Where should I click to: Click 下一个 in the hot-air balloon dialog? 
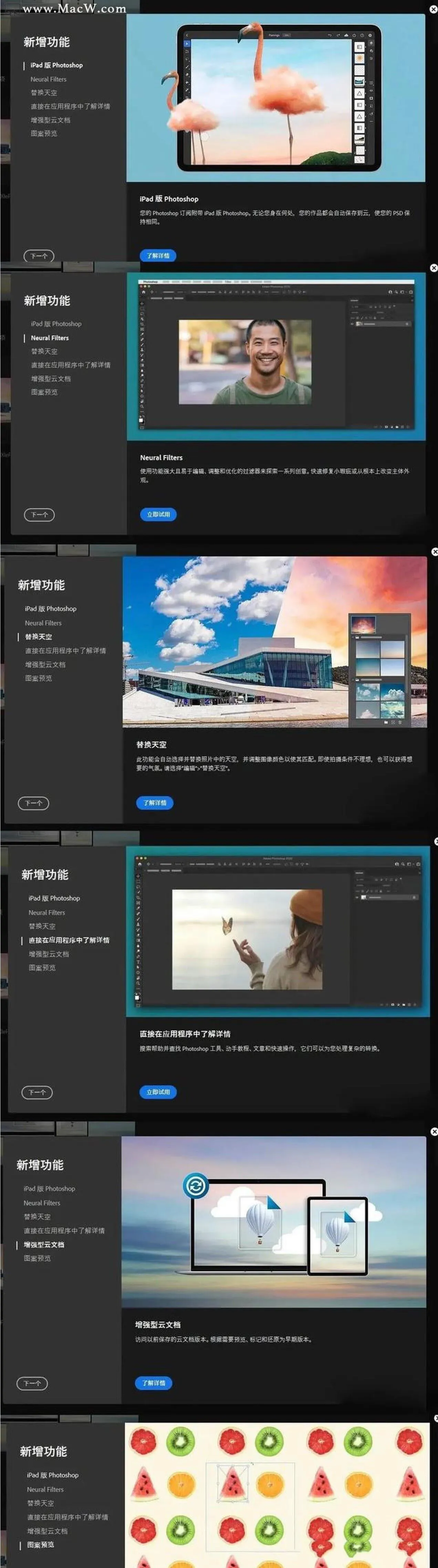32,1383
